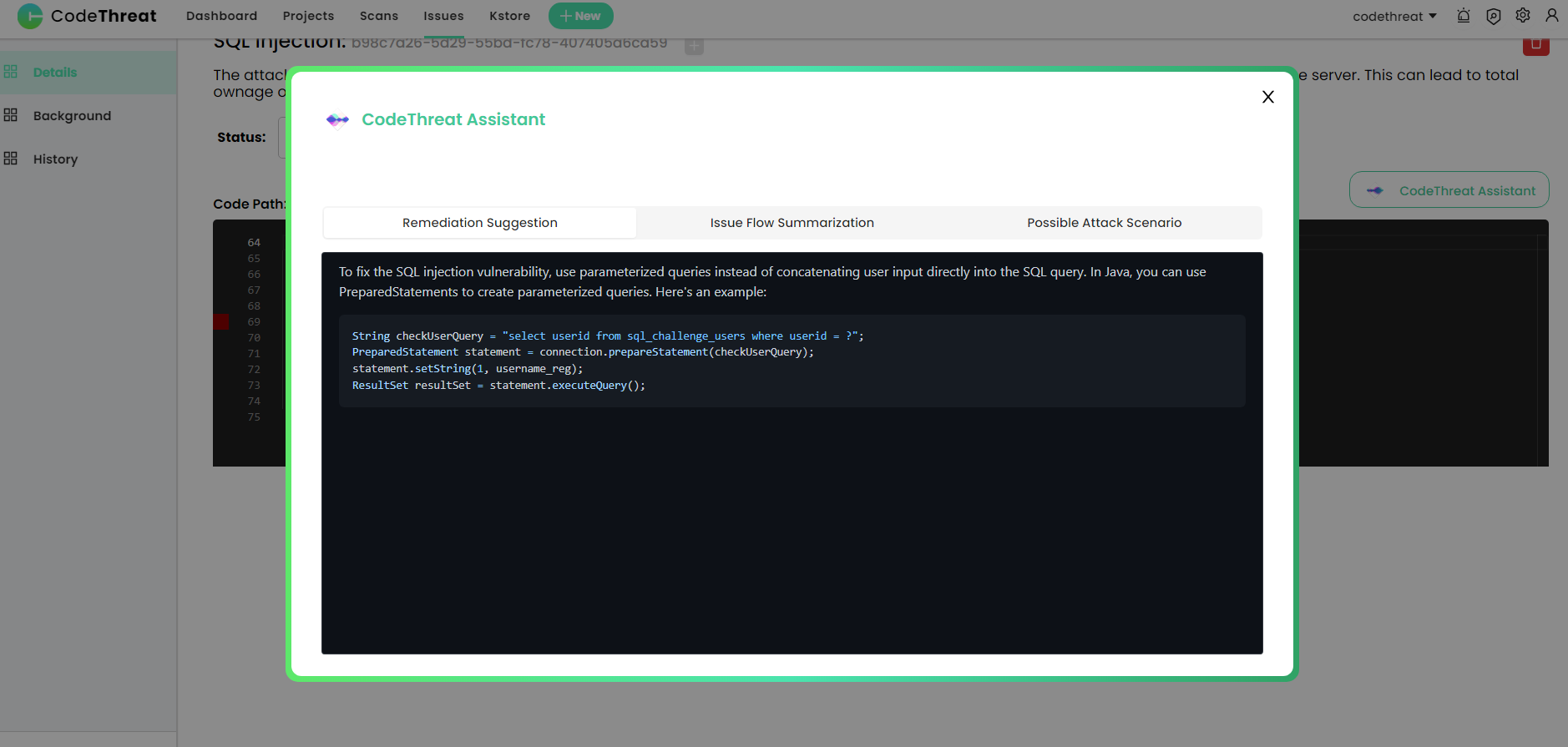1568x747 pixels.
Task: Open Possible Attack Scenario tab
Action: click(x=1104, y=223)
